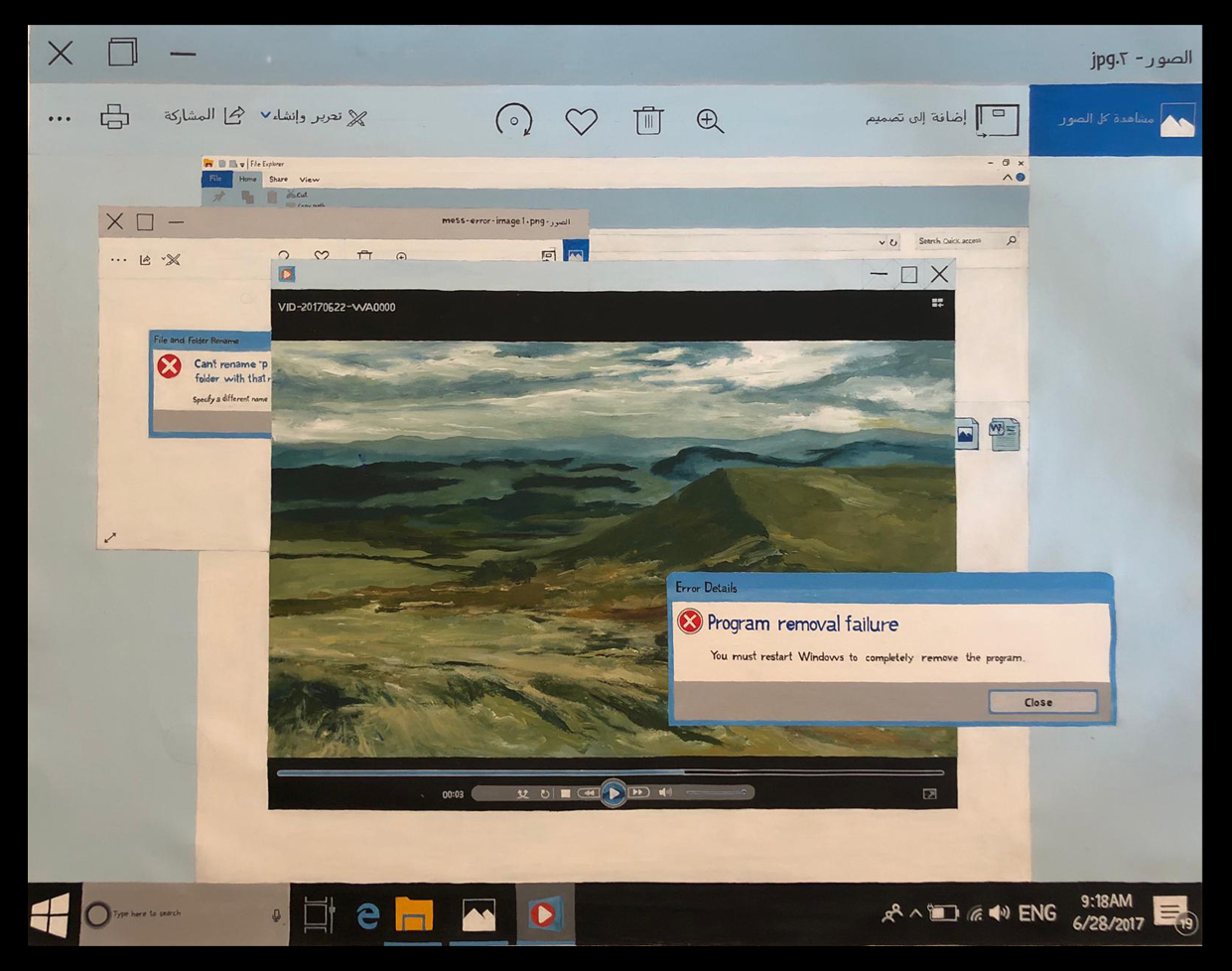Image resolution: width=1232 pixels, height=971 pixels.
Task: Expand the File Explorer address bar history dropdown
Action: tap(881, 241)
